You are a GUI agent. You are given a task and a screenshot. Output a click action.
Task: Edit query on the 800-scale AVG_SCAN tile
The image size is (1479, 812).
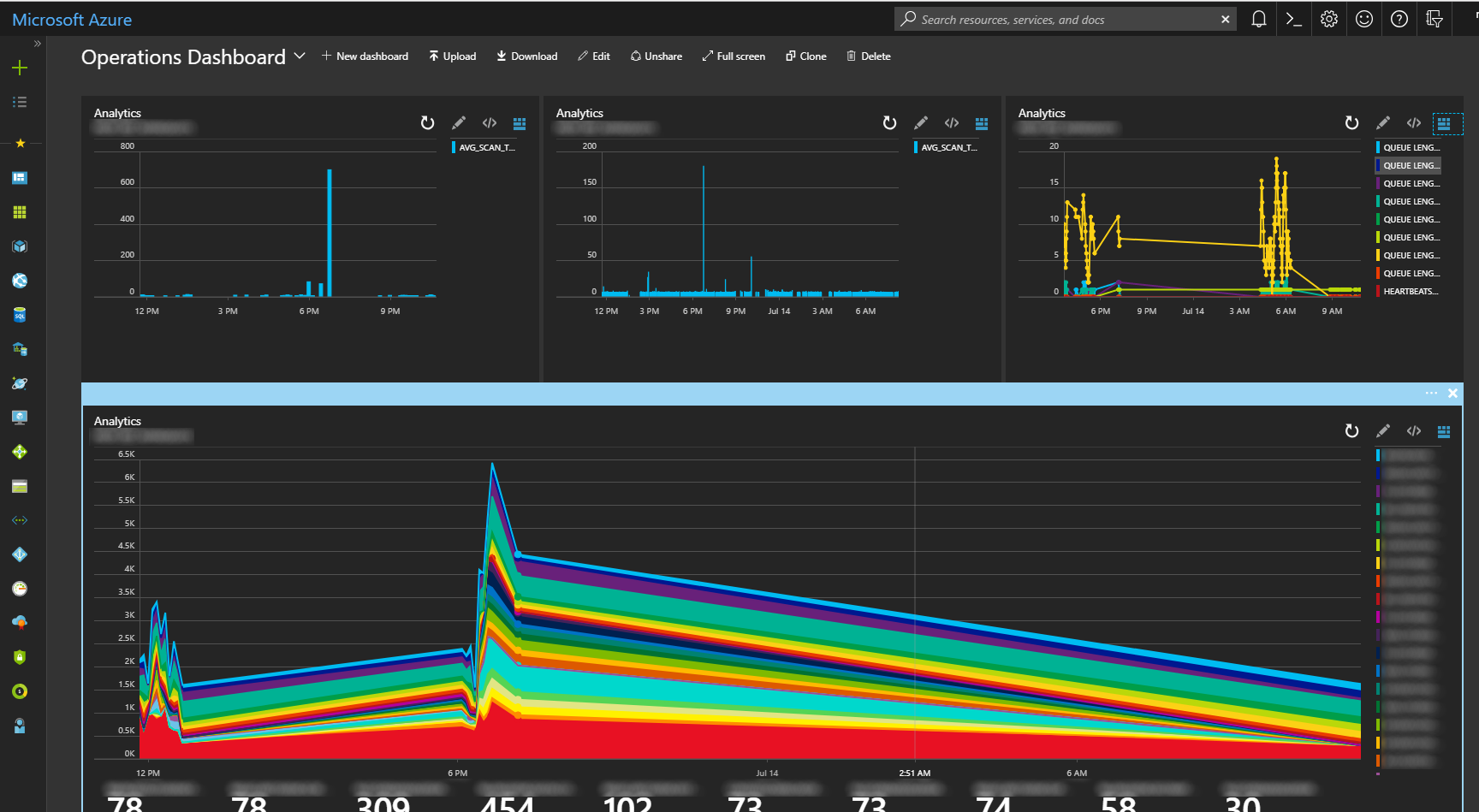point(459,123)
